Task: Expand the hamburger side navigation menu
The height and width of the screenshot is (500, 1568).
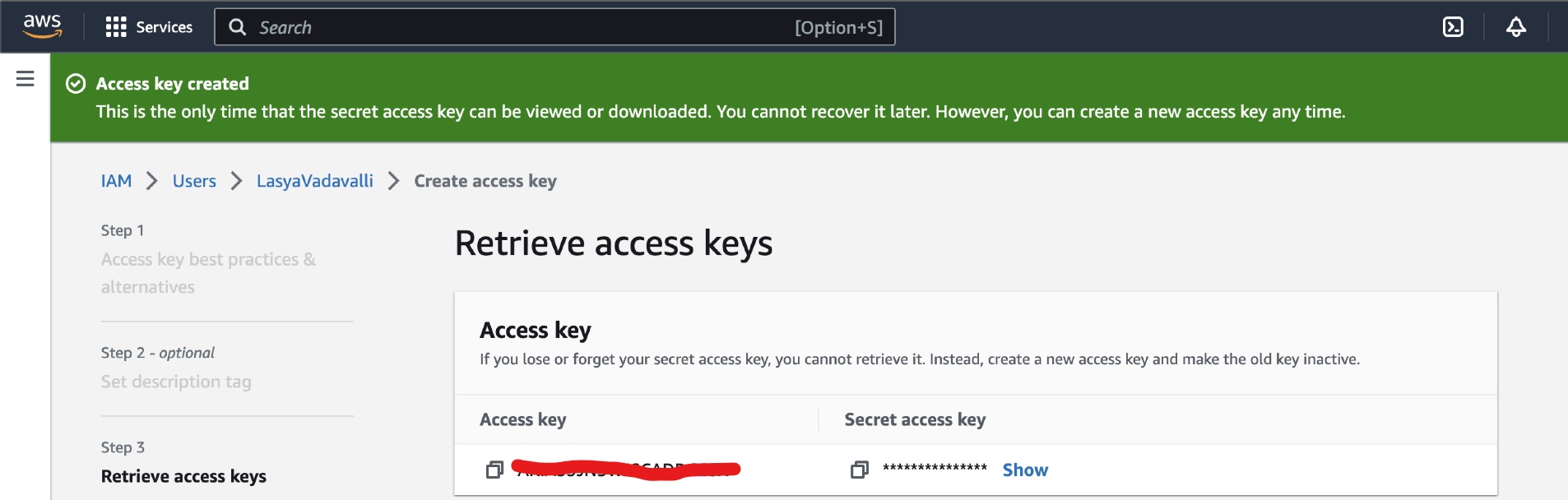Action: [26, 78]
